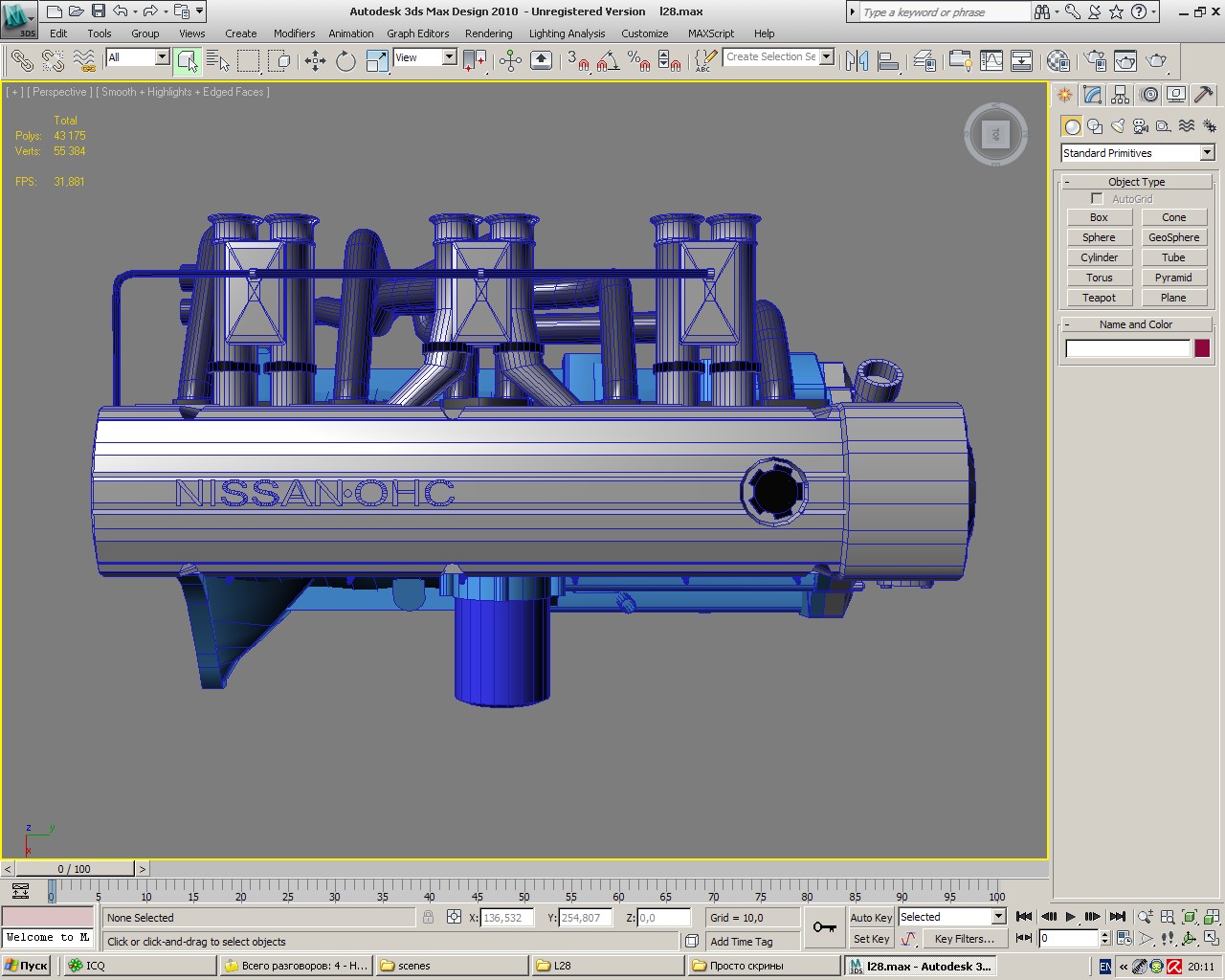Select the Select and Move tool

pos(315,61)
